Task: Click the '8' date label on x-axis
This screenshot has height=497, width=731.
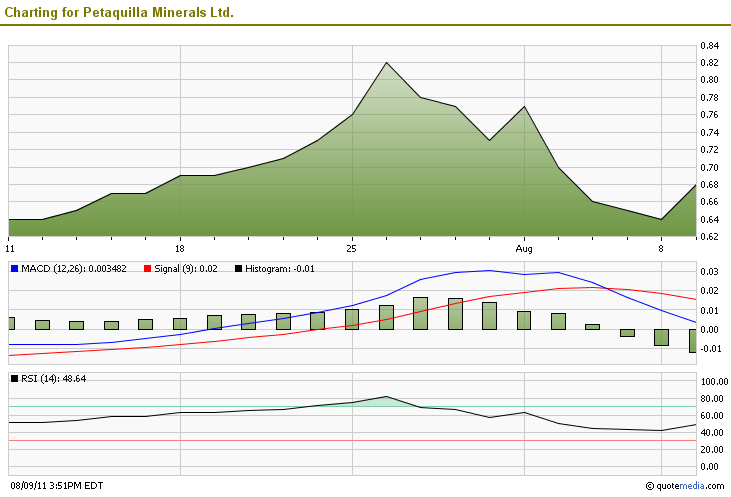Action: (x=661, y=247)
